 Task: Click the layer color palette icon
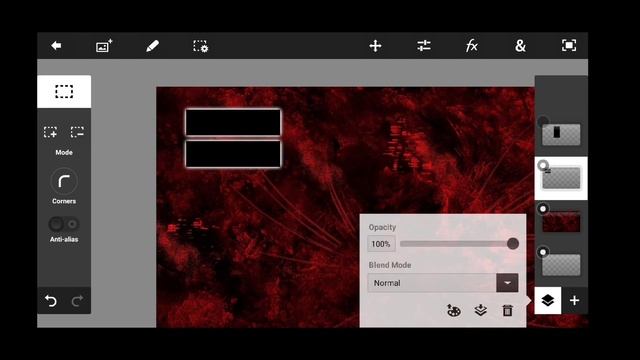453,311
